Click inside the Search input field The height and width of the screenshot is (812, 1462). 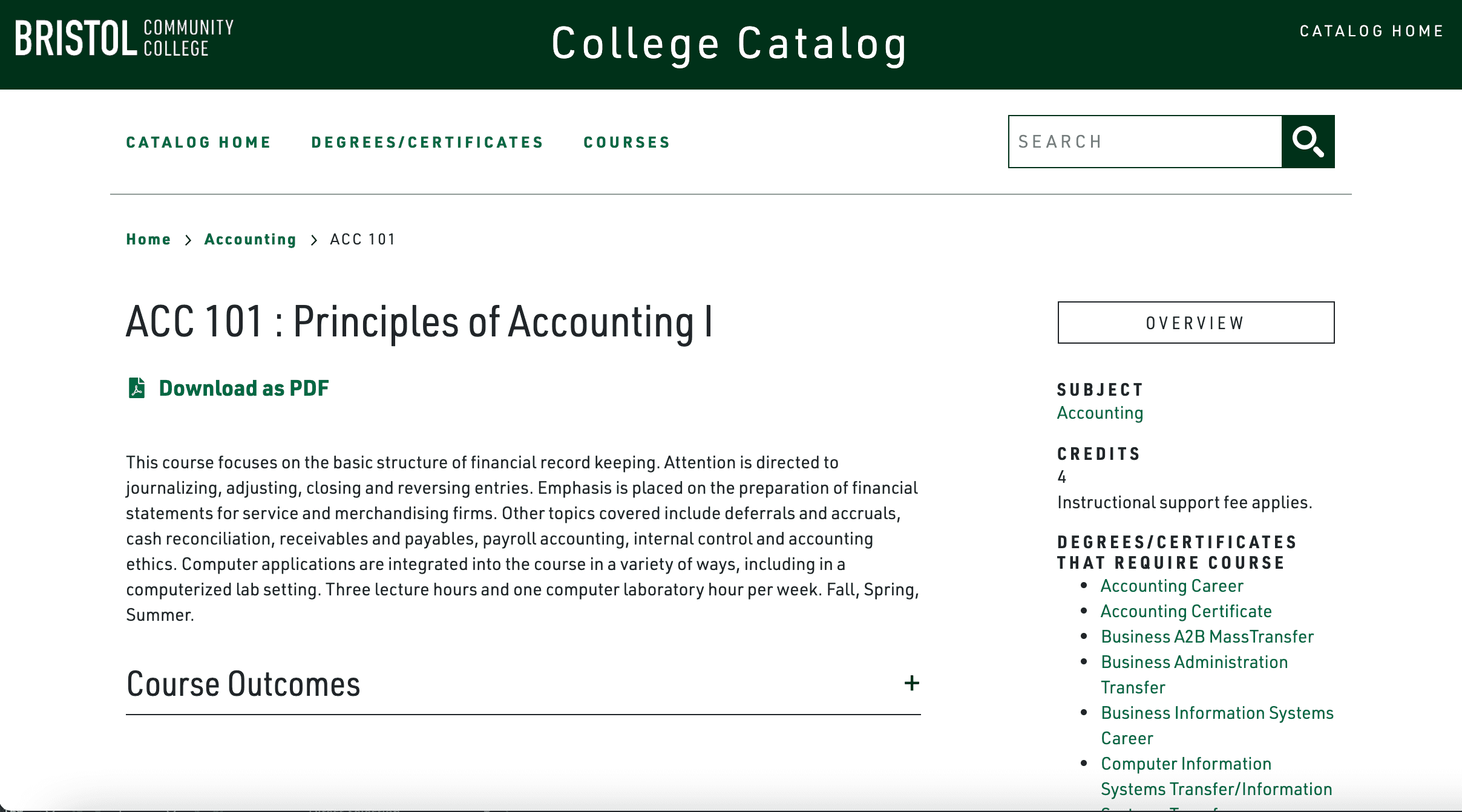(1144, 141)
